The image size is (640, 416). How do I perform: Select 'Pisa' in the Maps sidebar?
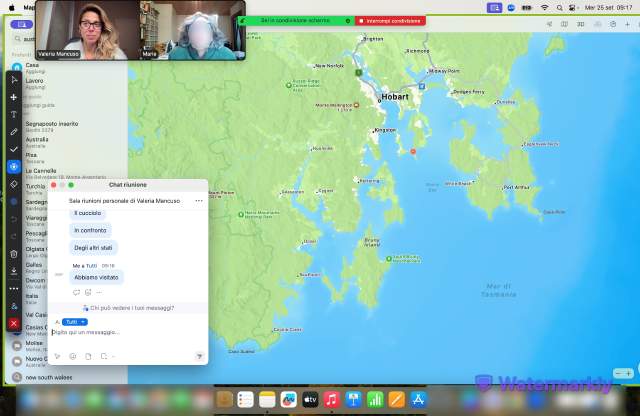pyautogui.click(x=32, y=155)
